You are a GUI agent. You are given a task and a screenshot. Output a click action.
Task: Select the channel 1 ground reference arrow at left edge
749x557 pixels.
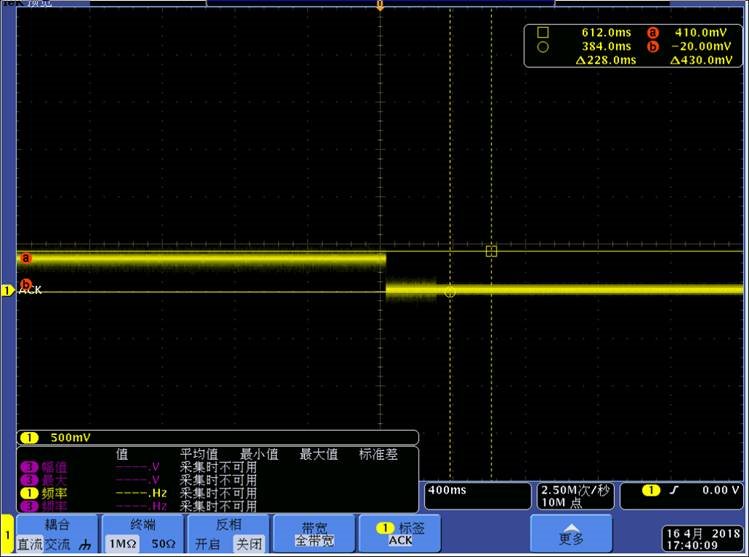[x=7, y=290]
